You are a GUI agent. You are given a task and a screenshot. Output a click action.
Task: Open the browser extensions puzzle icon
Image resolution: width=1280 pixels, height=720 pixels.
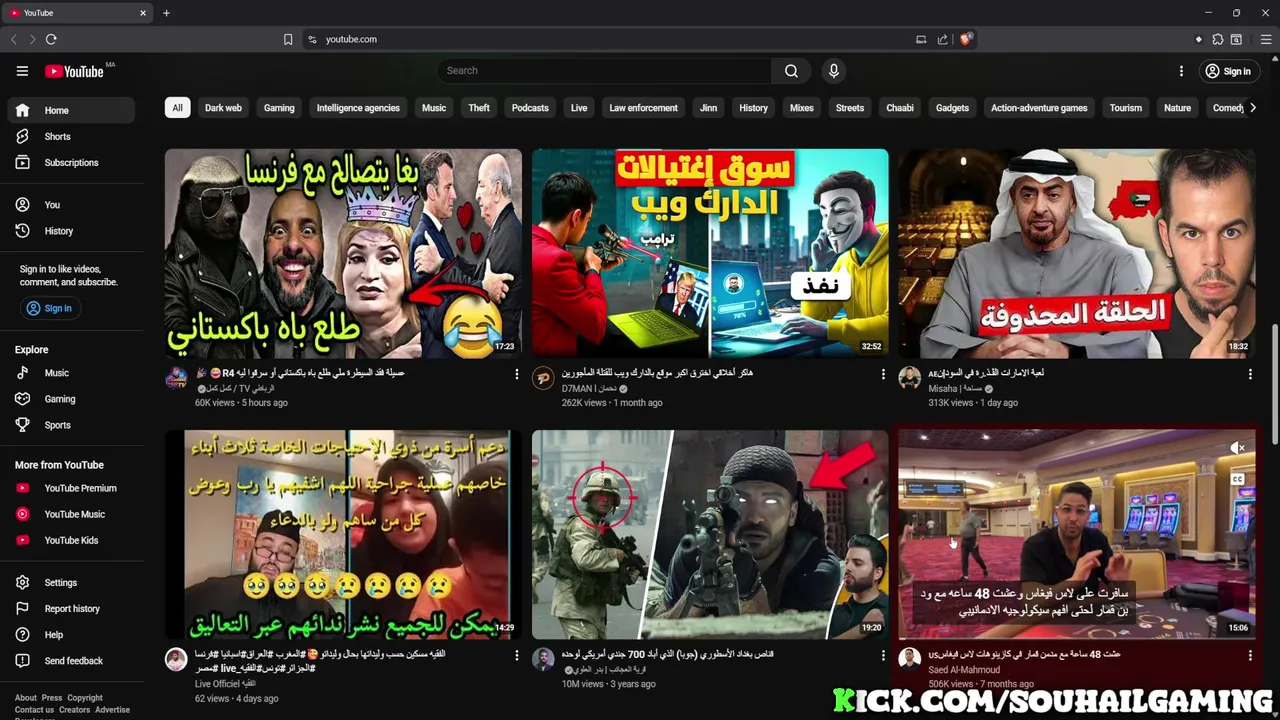(1217, 39)
